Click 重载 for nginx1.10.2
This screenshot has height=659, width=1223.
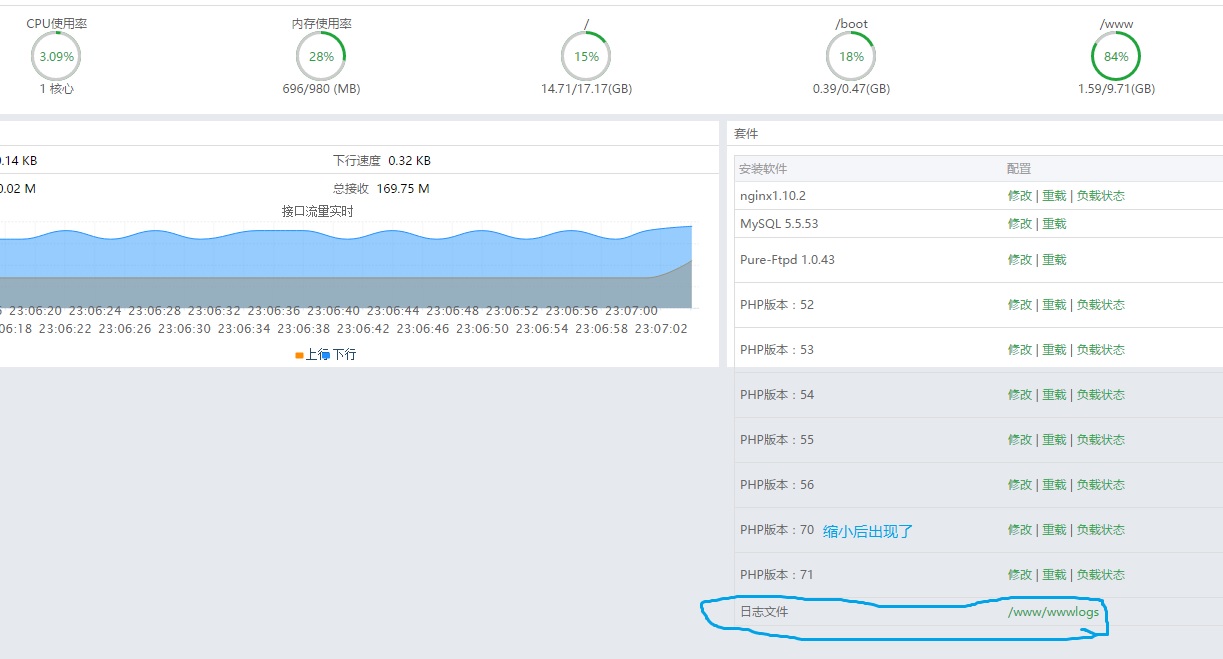(x=1054, y=196)
